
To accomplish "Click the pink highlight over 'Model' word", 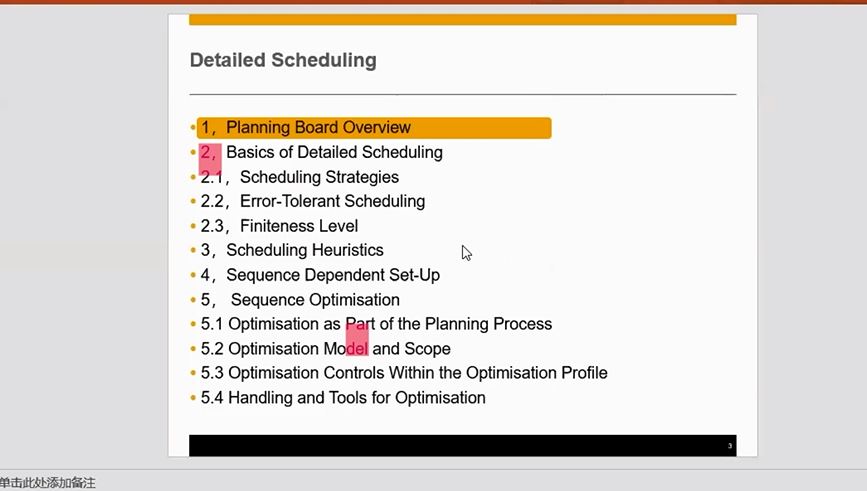I will (357, 339).
